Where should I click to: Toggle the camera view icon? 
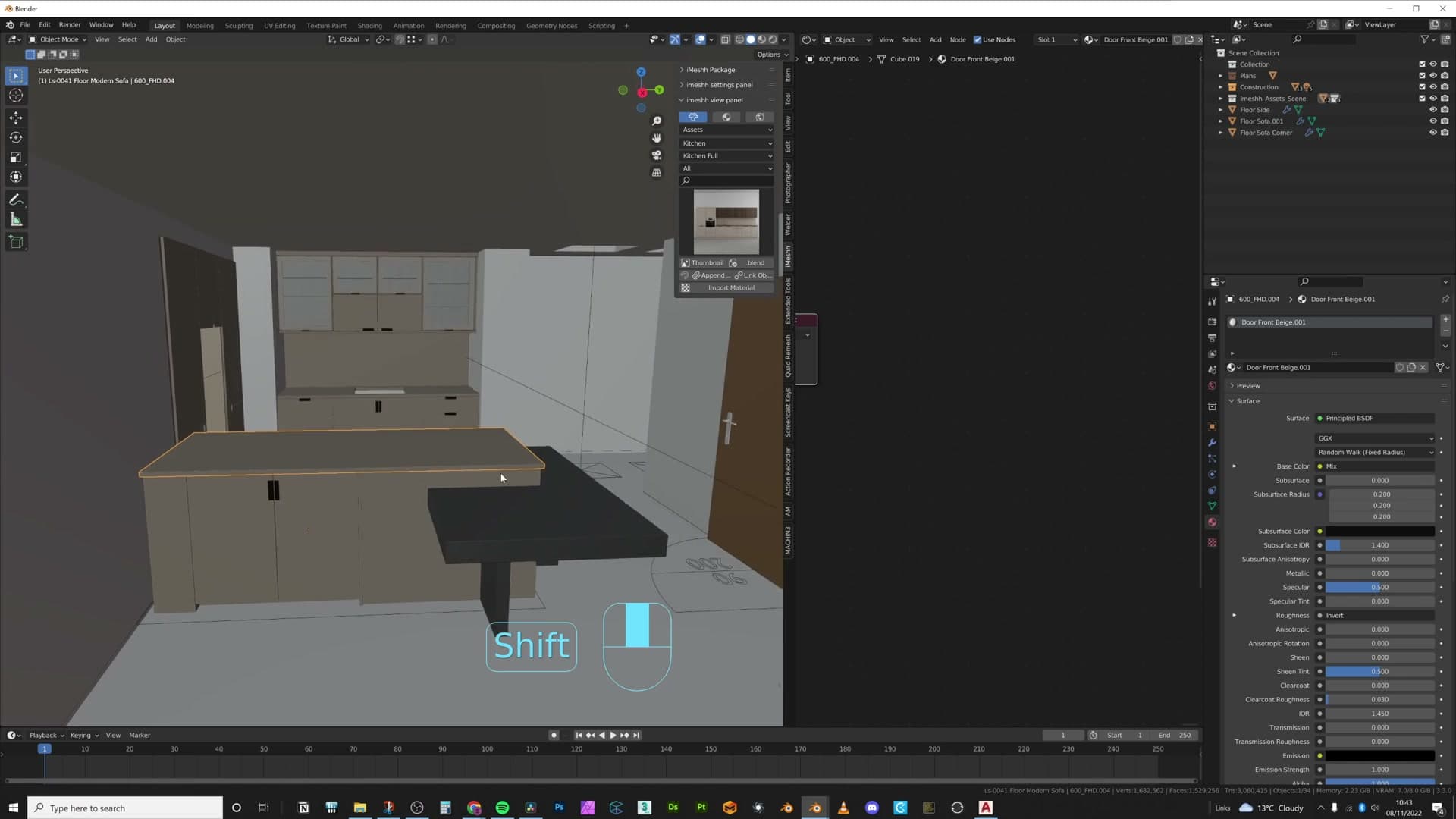pyautogui.click(x=657, y=155)
